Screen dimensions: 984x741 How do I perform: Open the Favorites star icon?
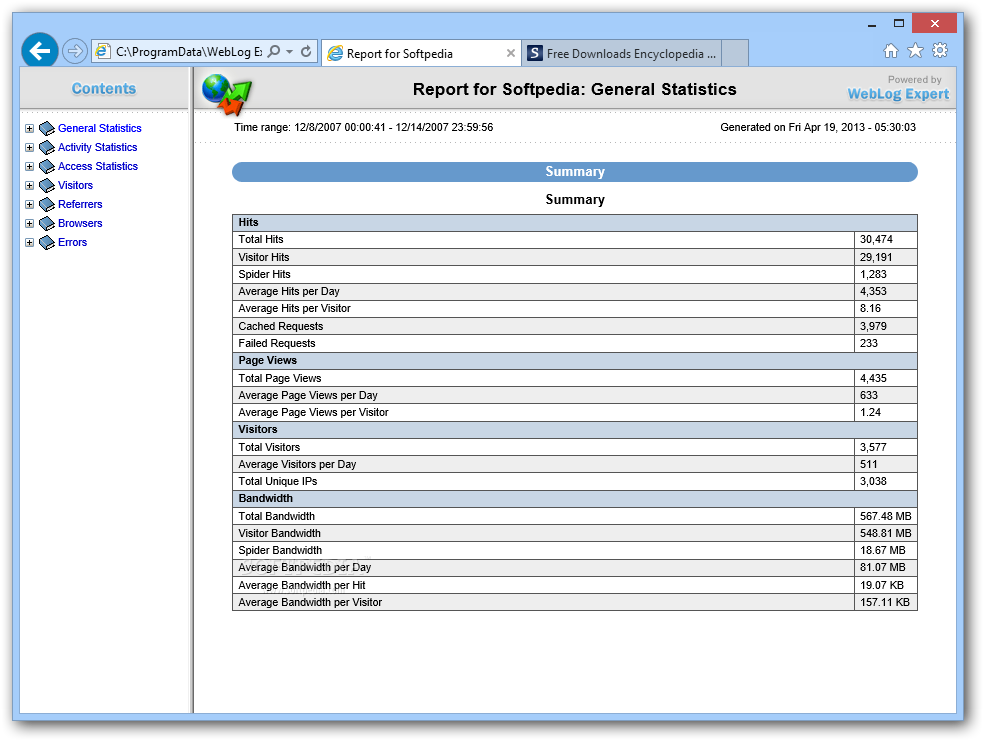916,50
